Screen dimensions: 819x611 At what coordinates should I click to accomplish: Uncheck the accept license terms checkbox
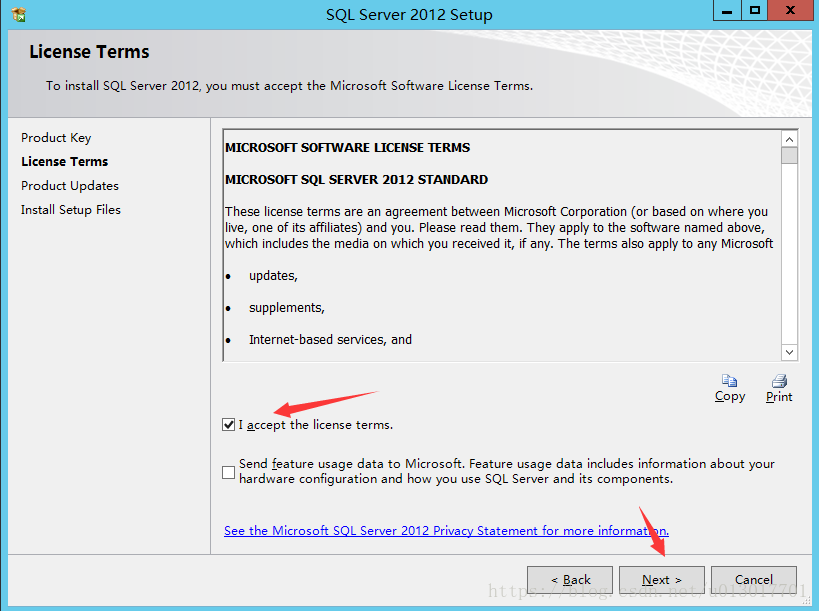pyautogui.click(x=228, y=425)
